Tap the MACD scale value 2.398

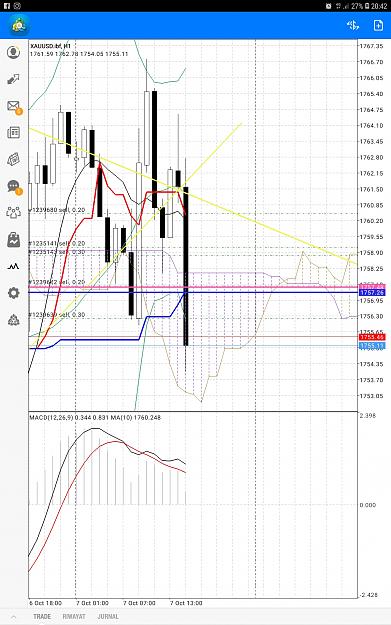(x=367, y=415)
